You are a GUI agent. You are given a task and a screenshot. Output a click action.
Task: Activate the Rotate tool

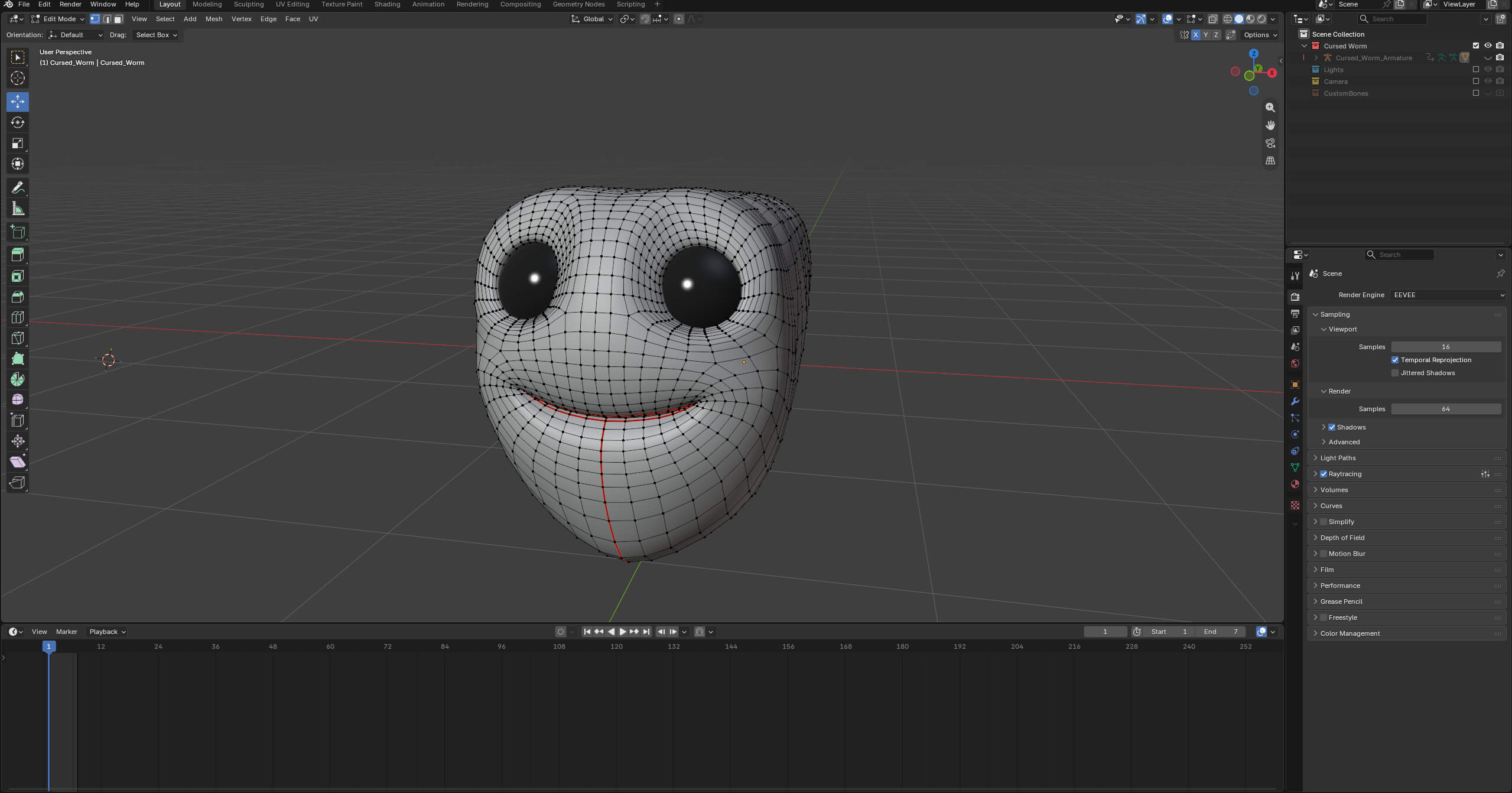[x=18, y=122]
